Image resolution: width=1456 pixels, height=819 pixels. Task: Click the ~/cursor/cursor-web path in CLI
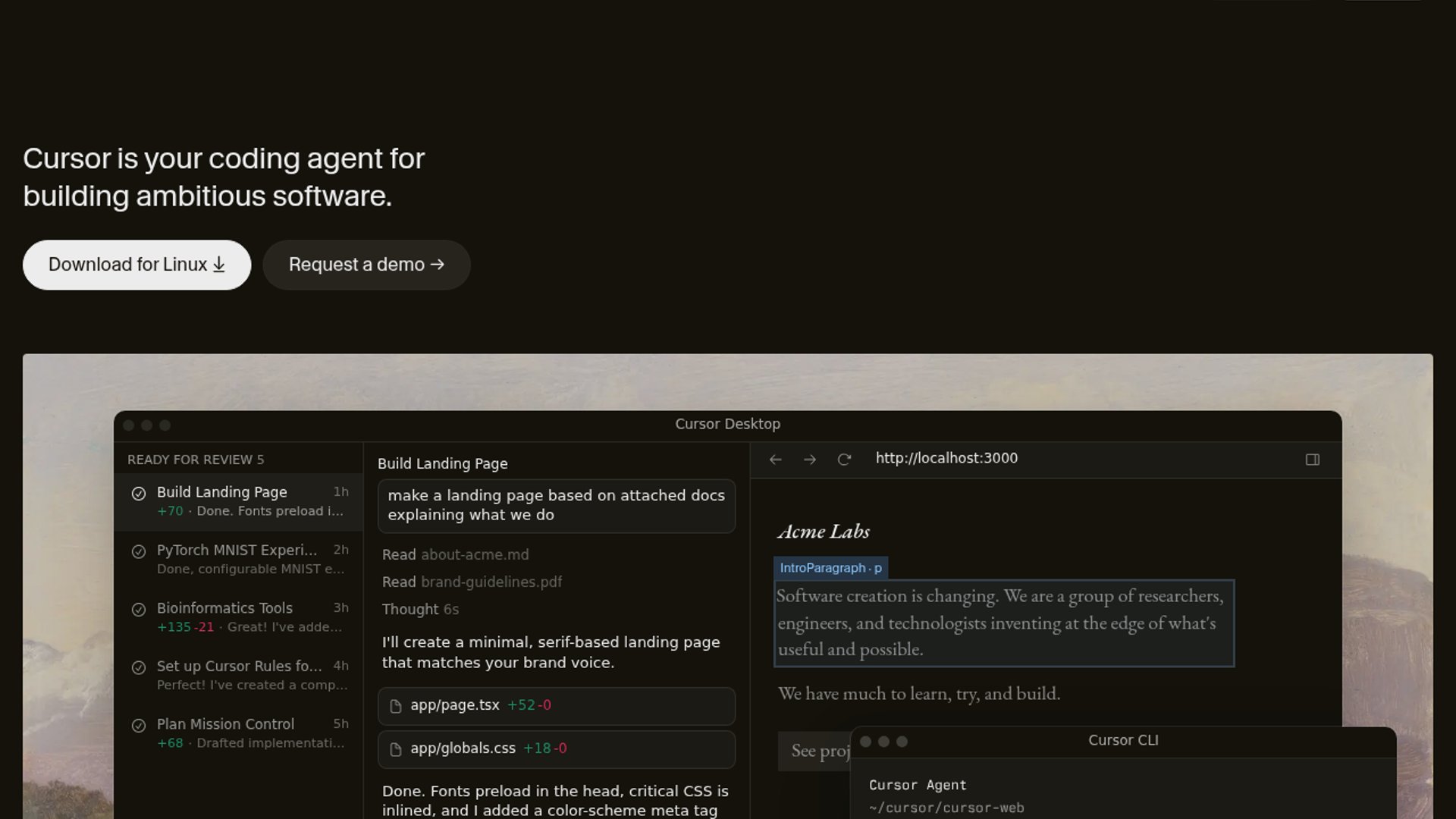946,808
